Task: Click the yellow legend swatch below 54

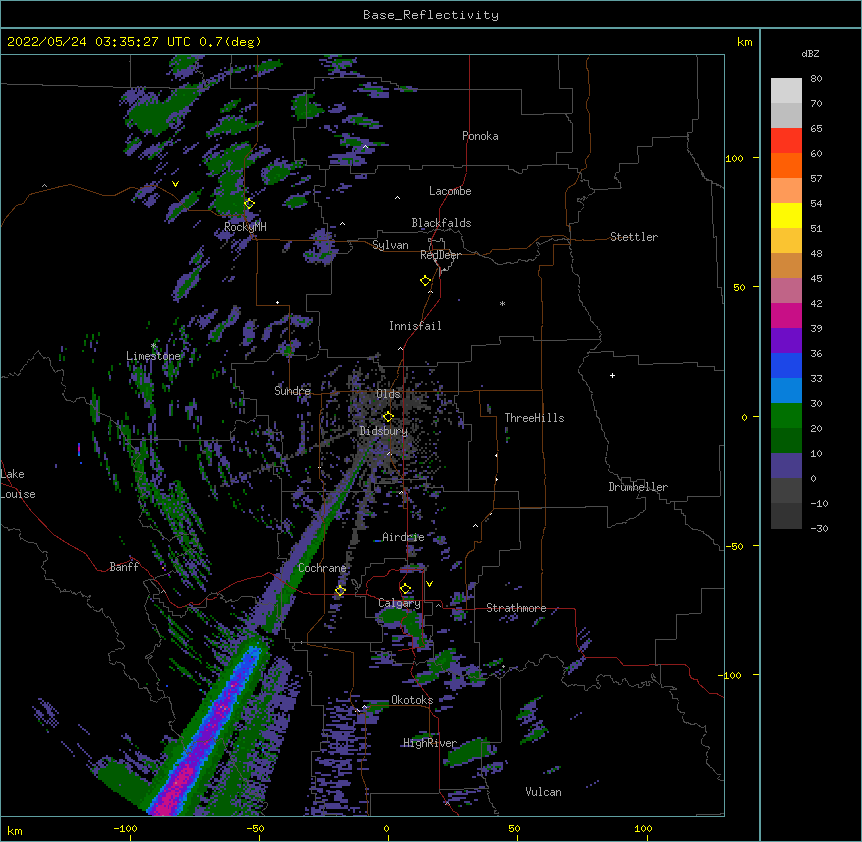Action: (786, 215)
